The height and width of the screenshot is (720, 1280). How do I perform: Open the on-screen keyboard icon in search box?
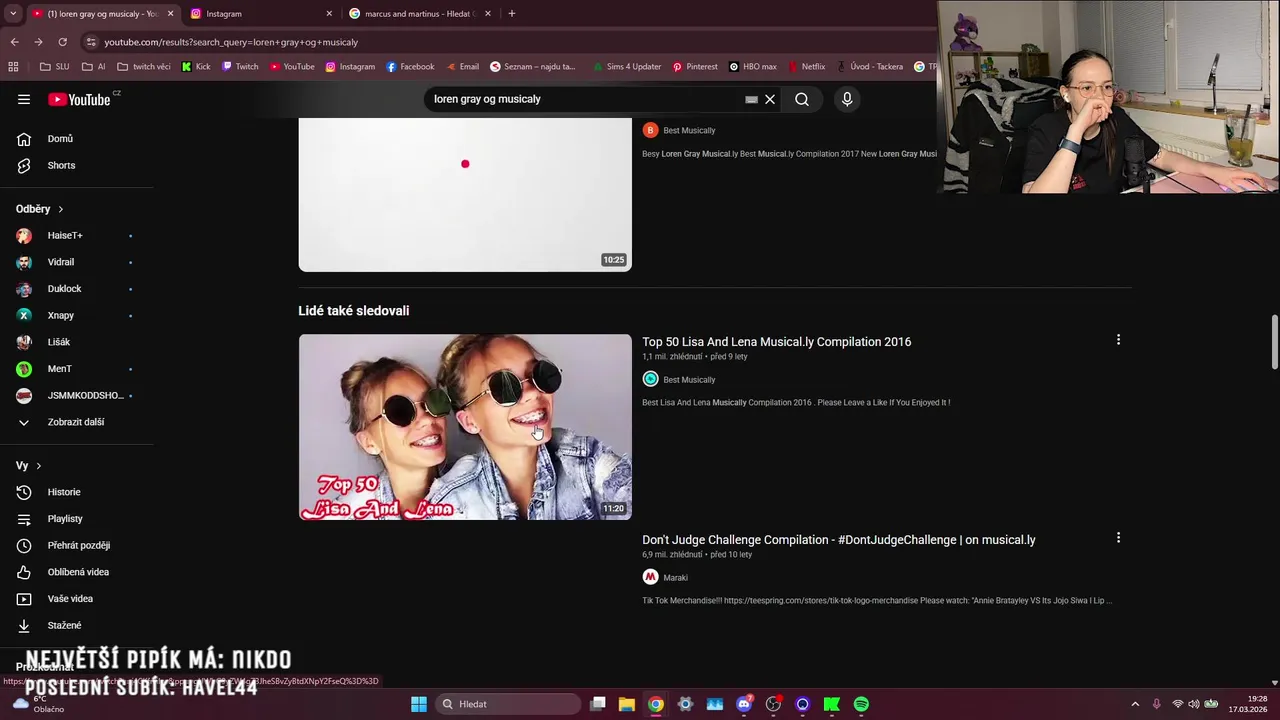click(751, 99)
